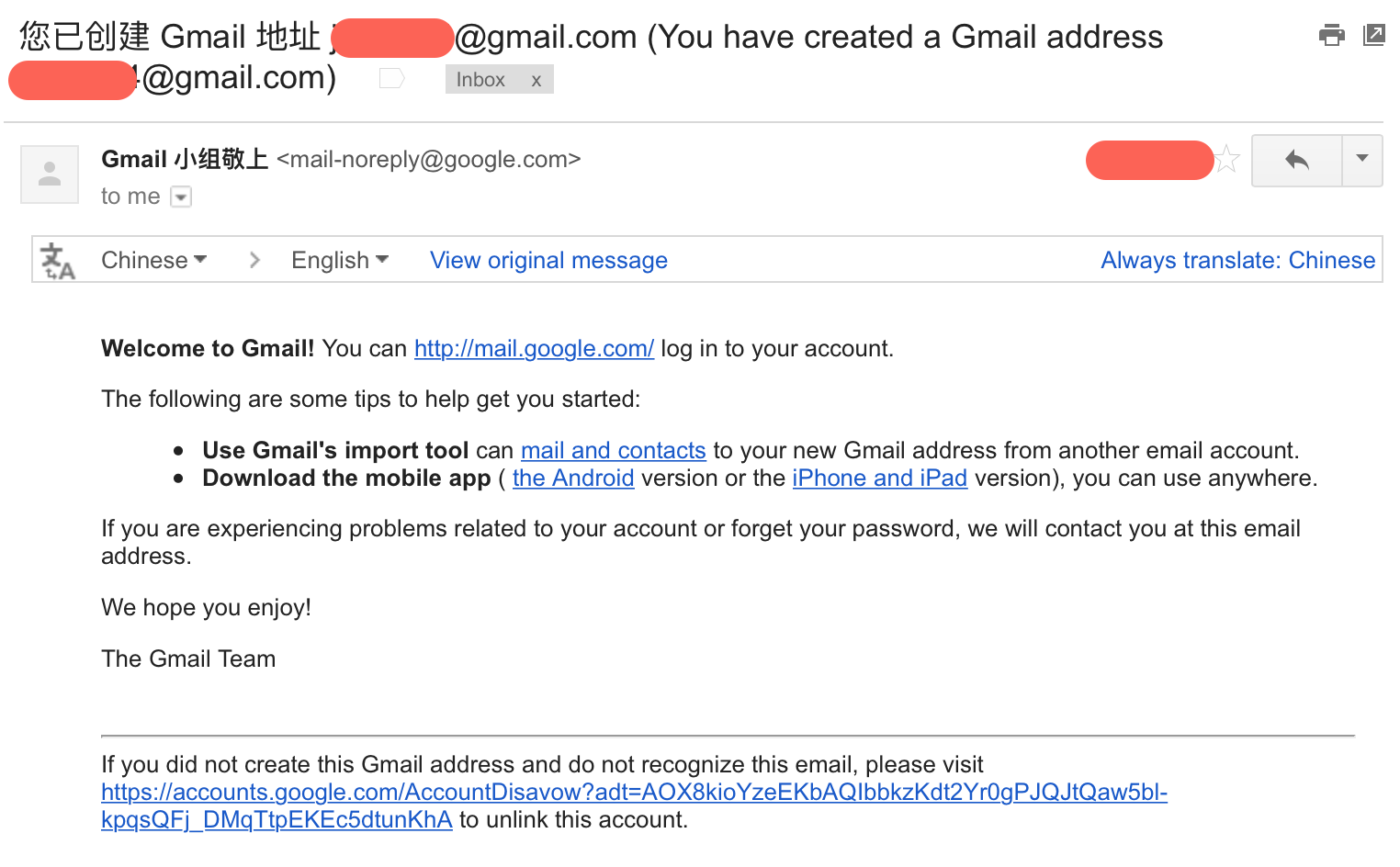Screen dimensions: 1400x867
Task: Open the English target language dropdown
Action: (x=340, y=261)
